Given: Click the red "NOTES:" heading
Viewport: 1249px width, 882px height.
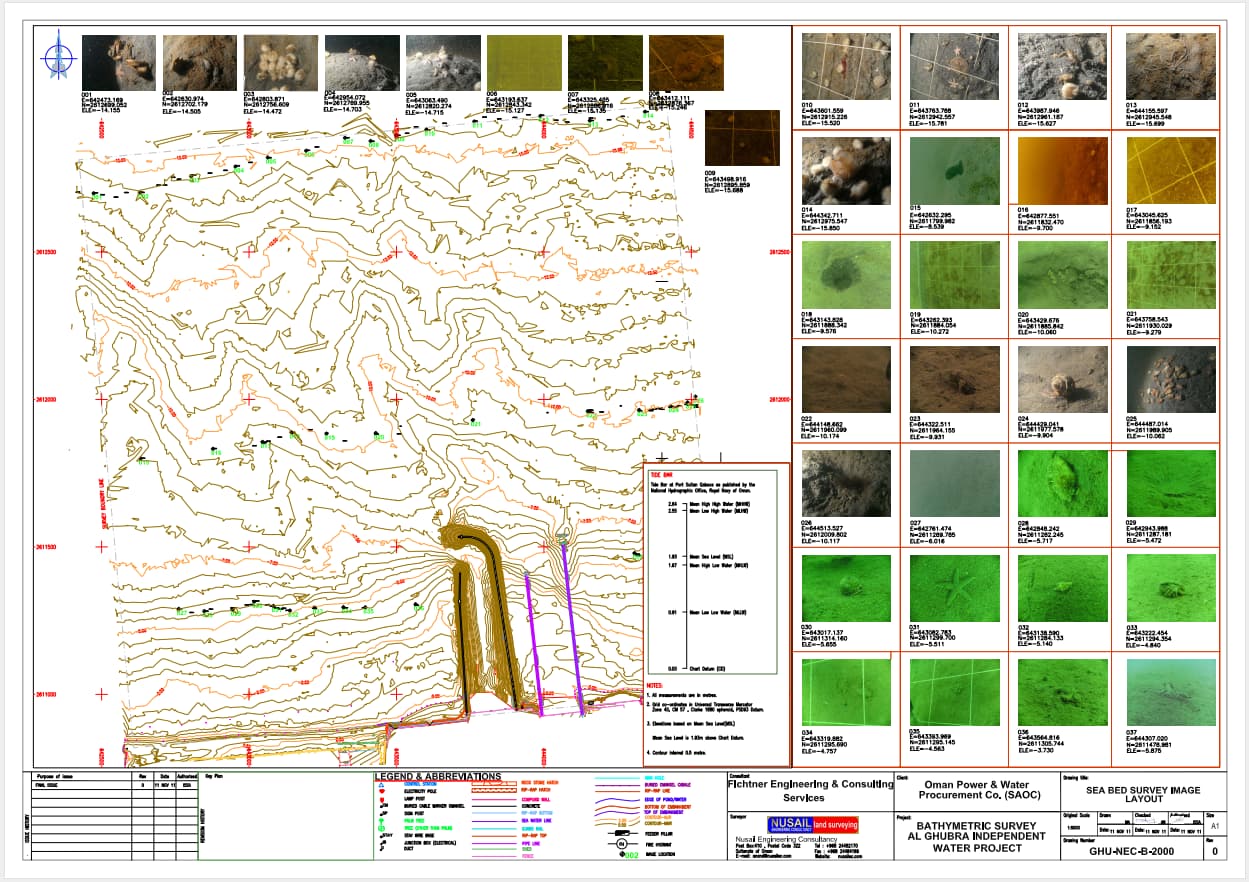Looking at the screenshot, I should click(655, 685).
